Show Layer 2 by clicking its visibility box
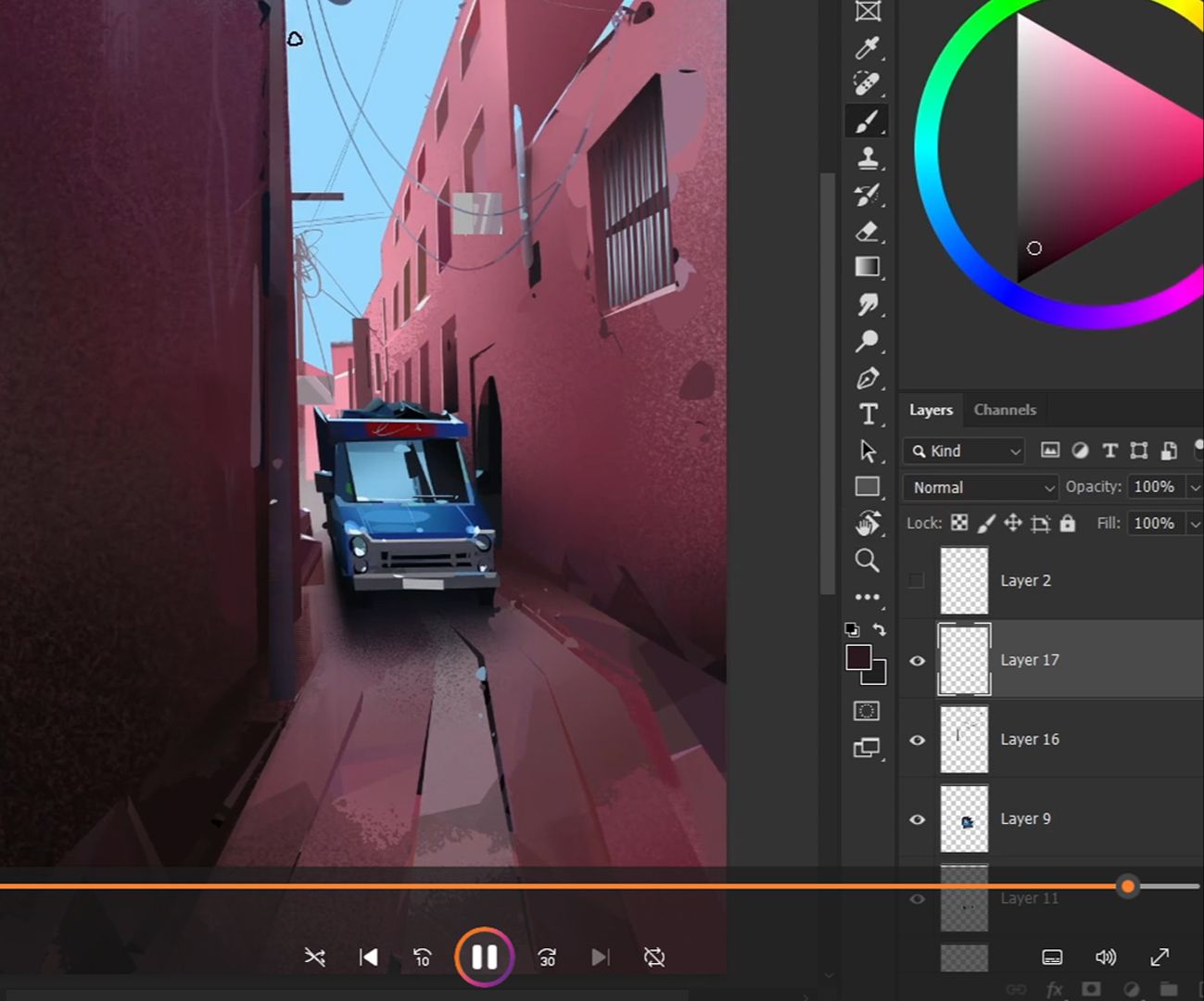This screenshot has height=1001, width=1204. [x=917, y=581]
